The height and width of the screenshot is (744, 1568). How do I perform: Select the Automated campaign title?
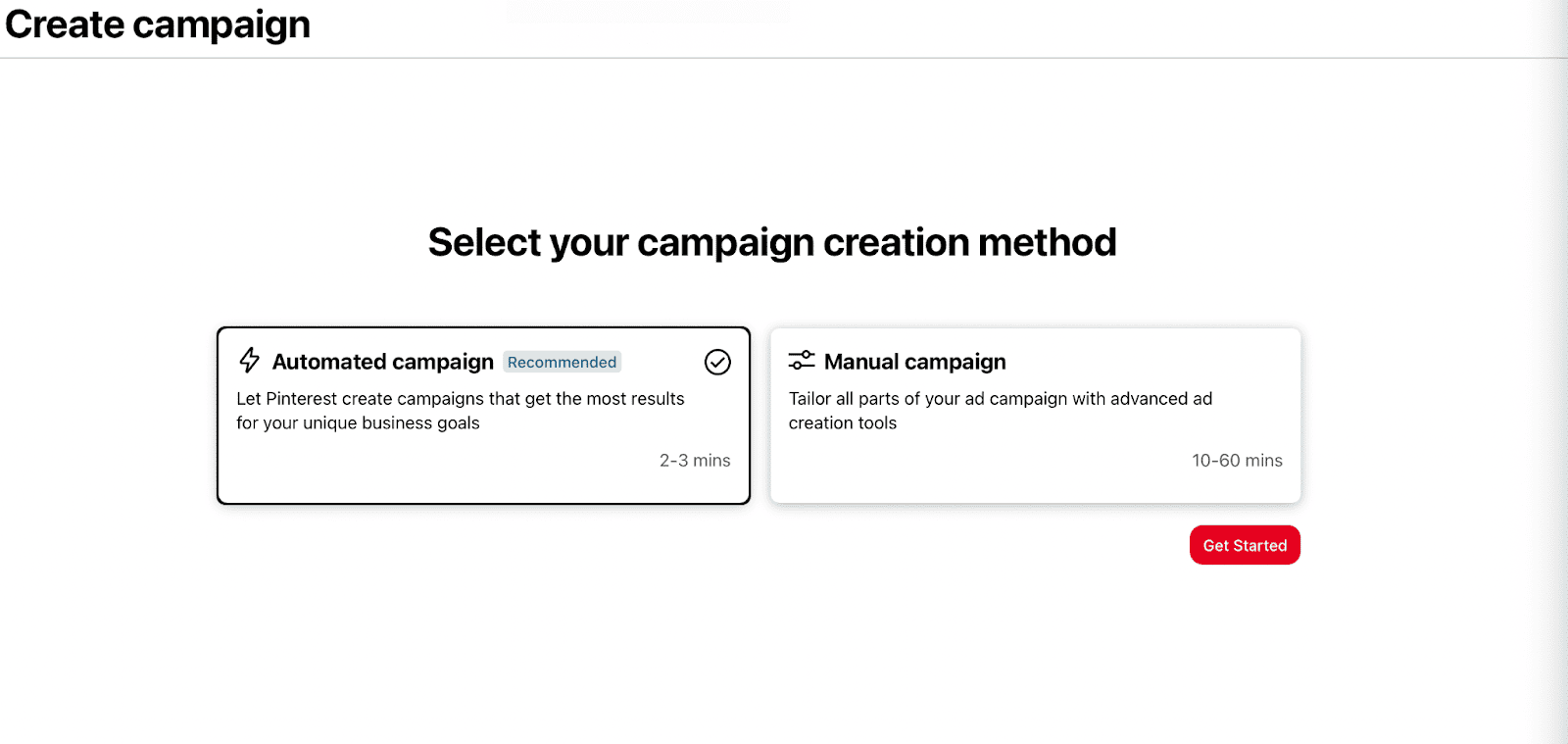coord(382,363)
